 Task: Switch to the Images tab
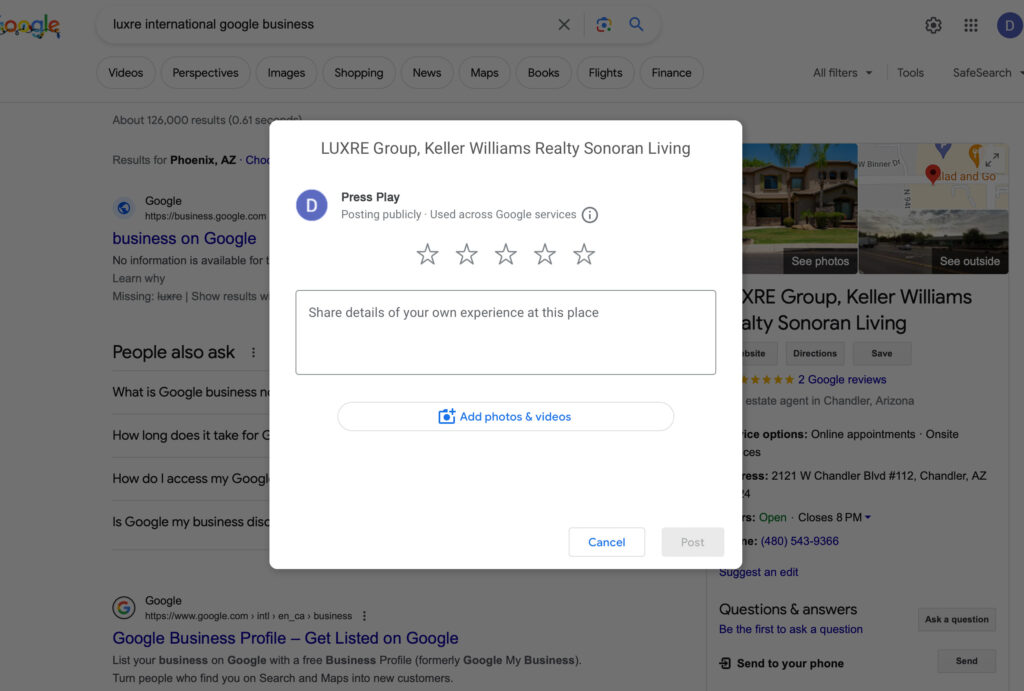coord(286,73)
